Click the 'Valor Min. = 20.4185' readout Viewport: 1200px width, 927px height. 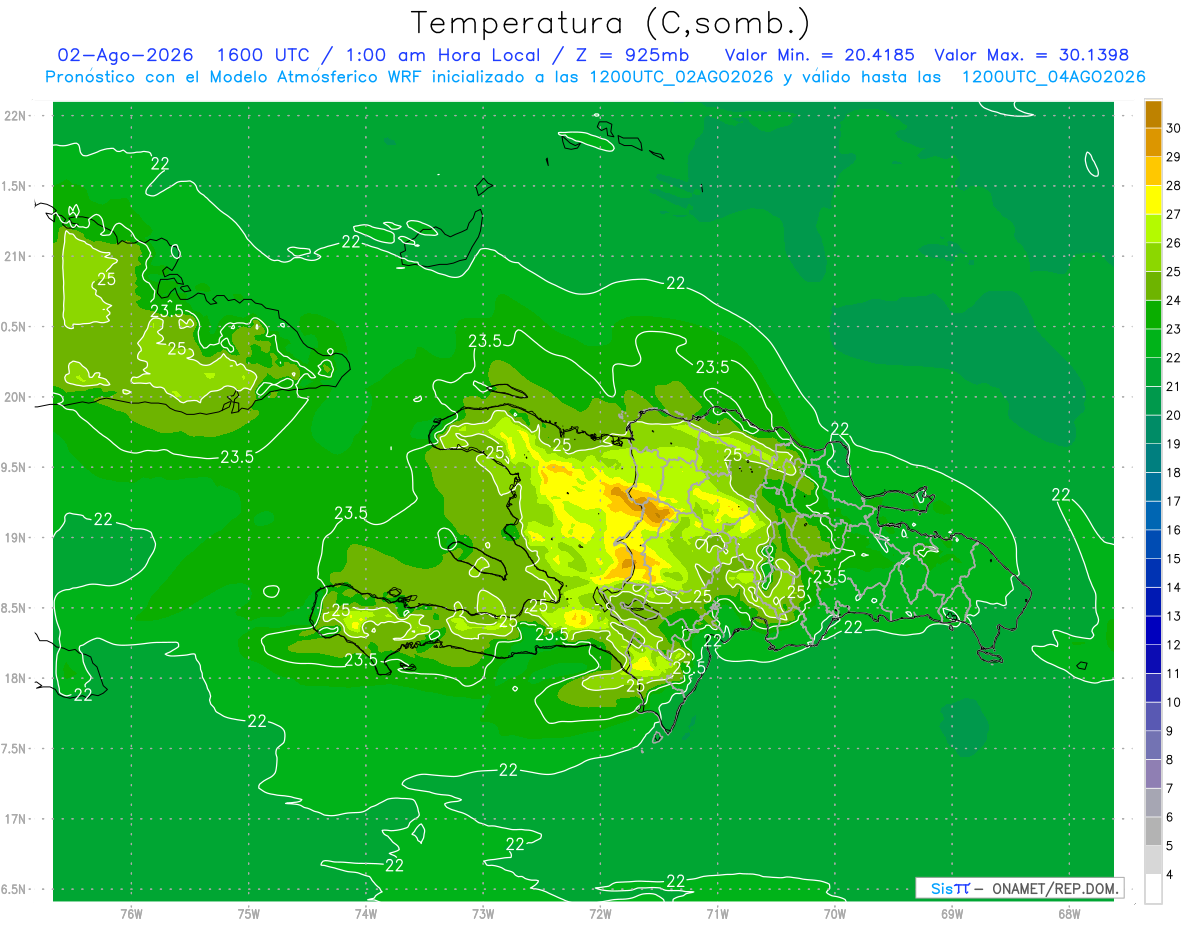point(819,55)
